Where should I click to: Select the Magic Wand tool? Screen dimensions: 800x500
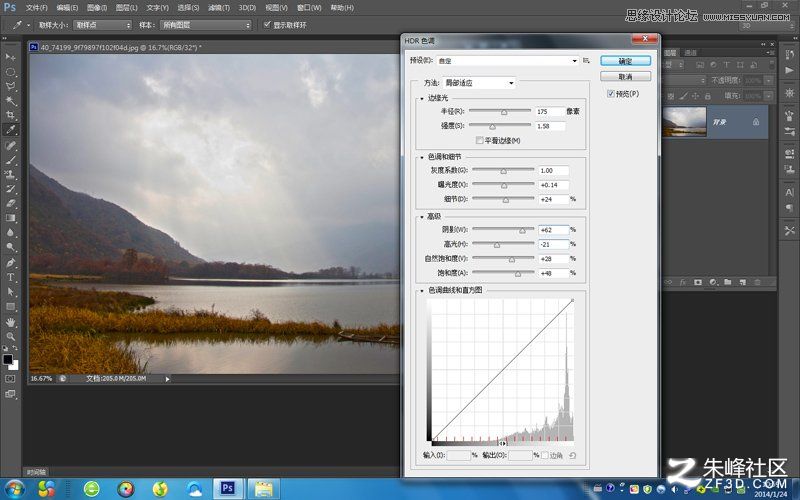coord(10,101)
